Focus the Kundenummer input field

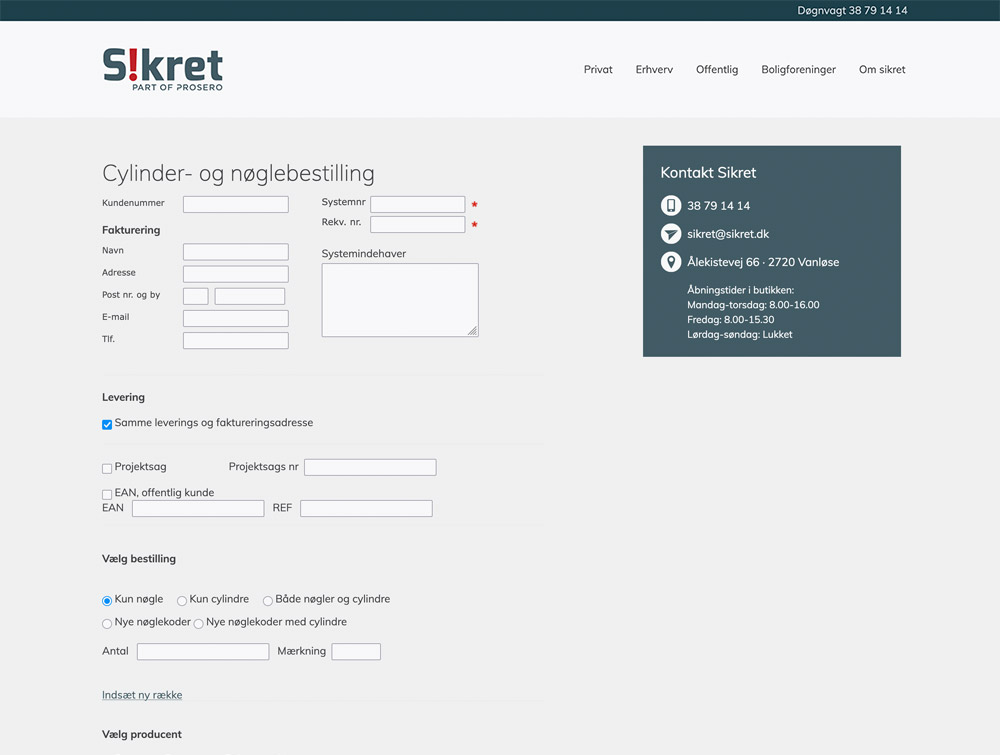(x=236, y=204)
